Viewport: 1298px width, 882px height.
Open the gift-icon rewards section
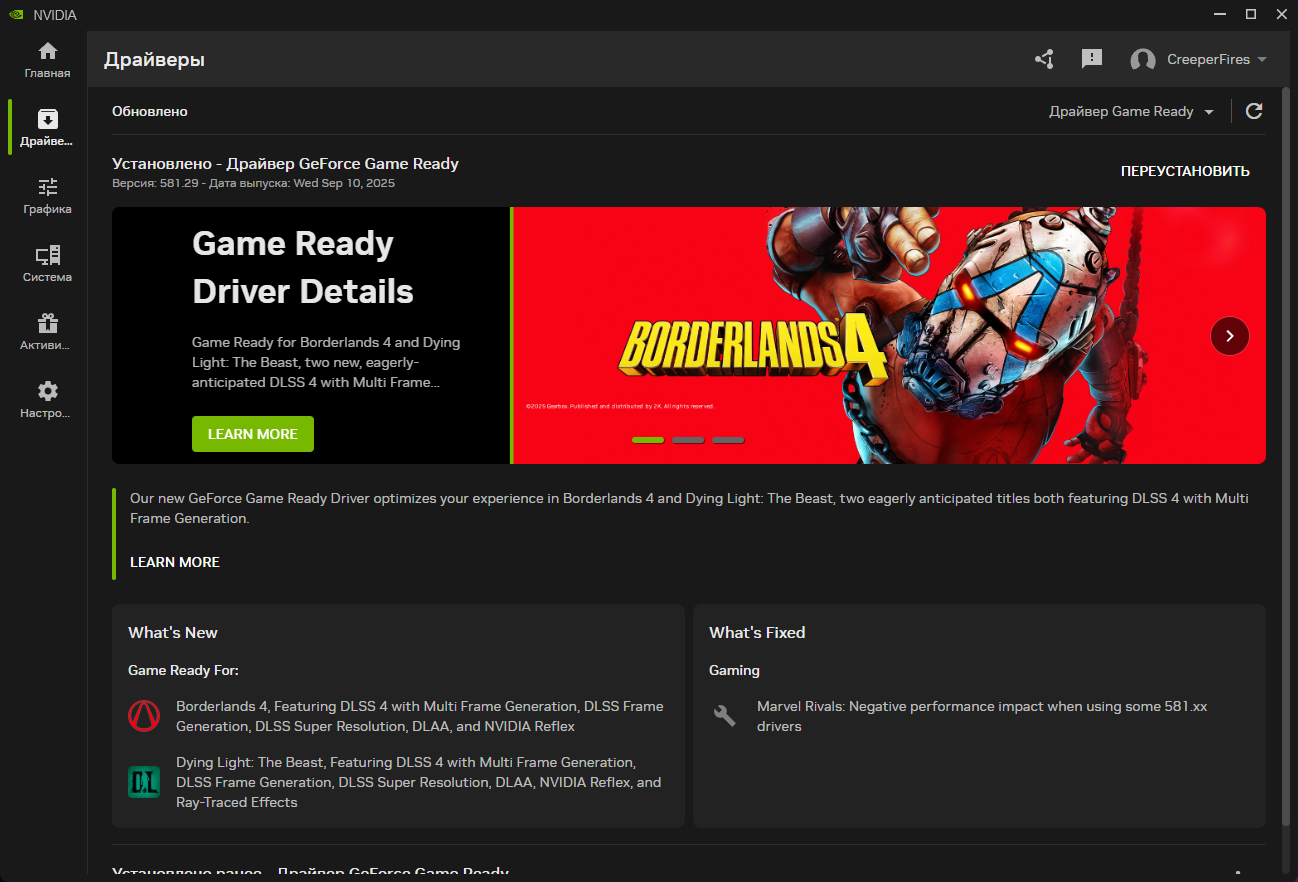tap(47, 332)
